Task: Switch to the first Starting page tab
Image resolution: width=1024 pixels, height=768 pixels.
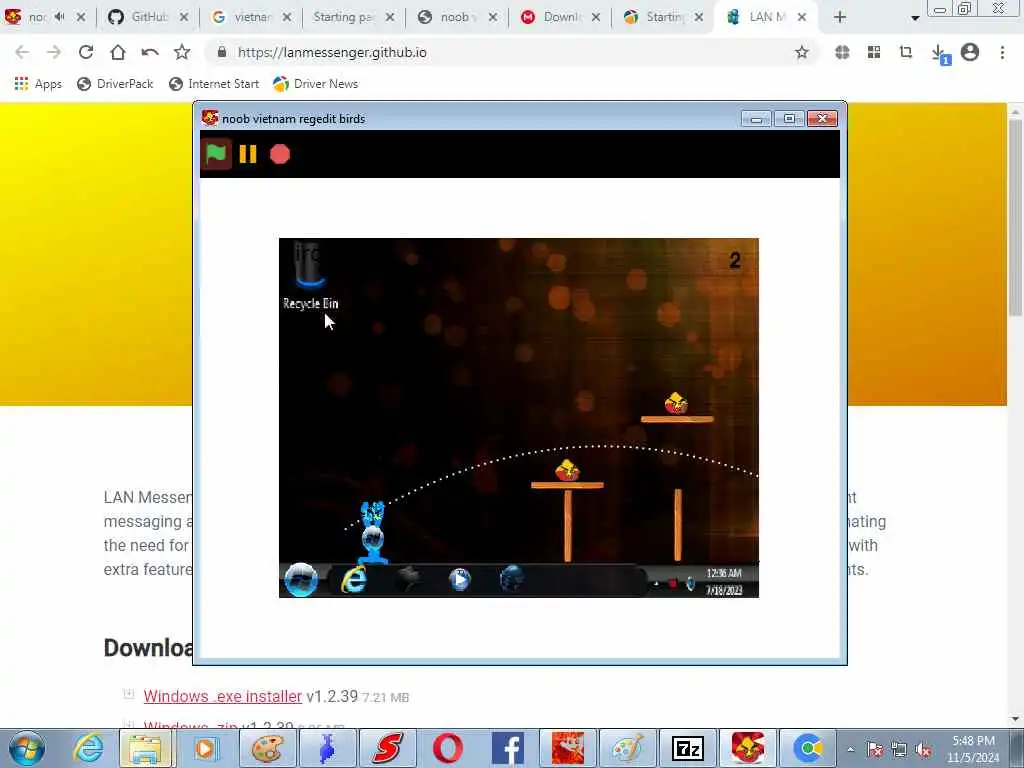Action: [x=354, y=17]
